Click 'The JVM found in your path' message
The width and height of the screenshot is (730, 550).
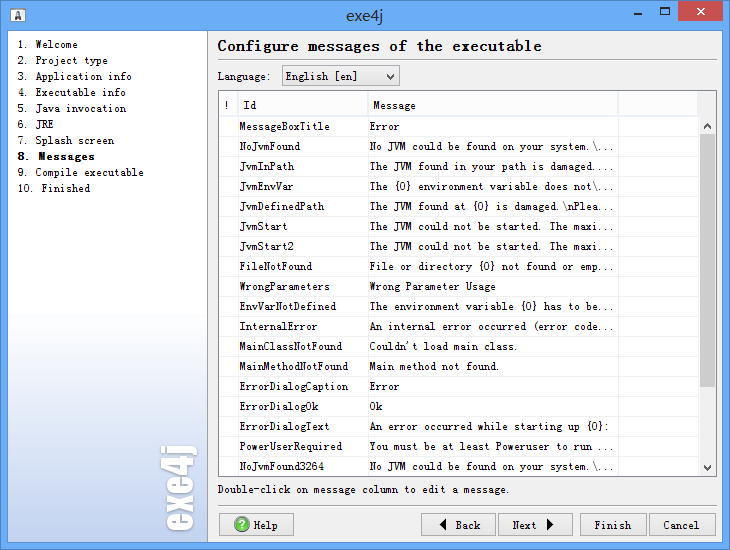point(491,166)
